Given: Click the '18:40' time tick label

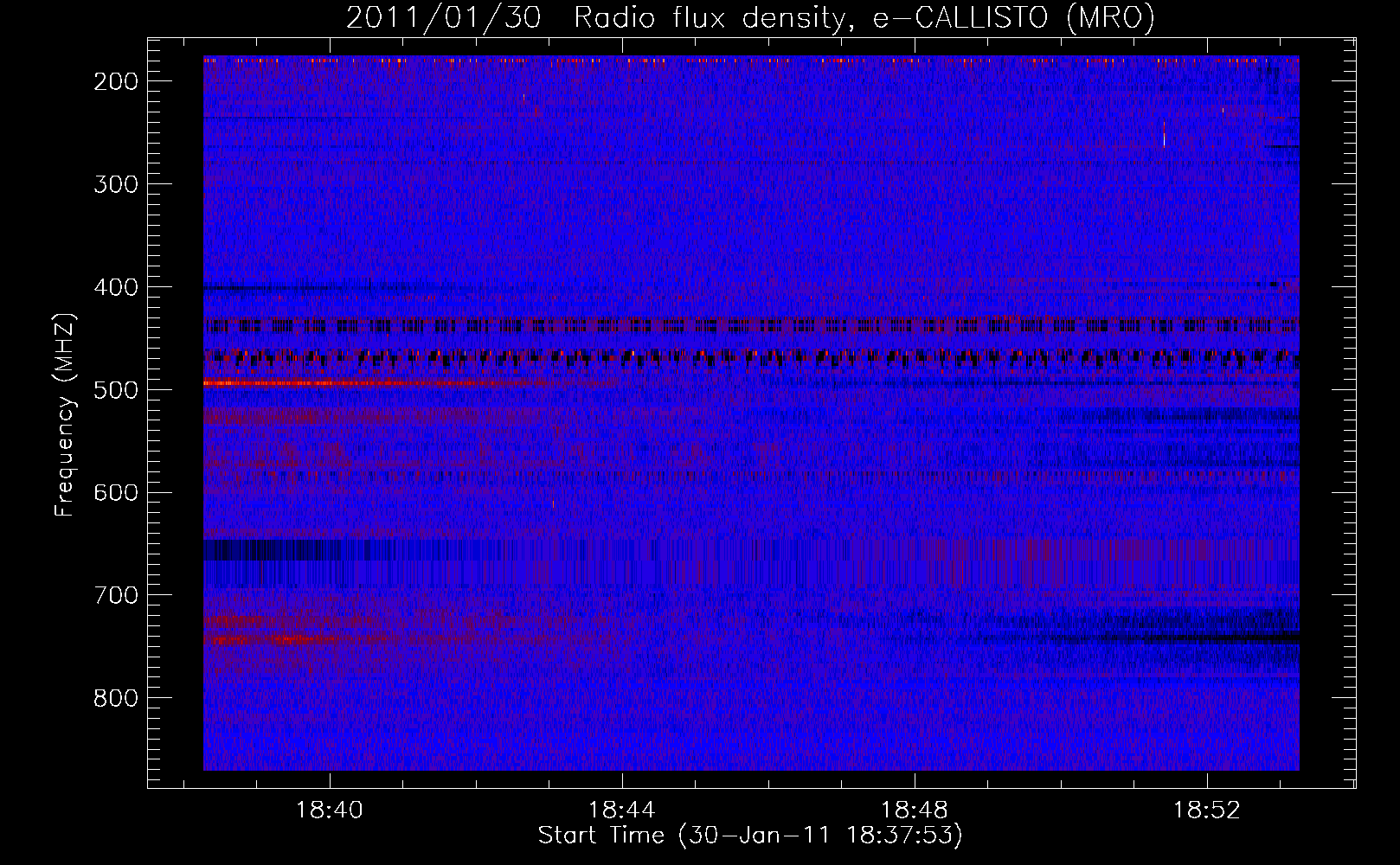Looking at the screenshot, I should [x=330, y=811].
